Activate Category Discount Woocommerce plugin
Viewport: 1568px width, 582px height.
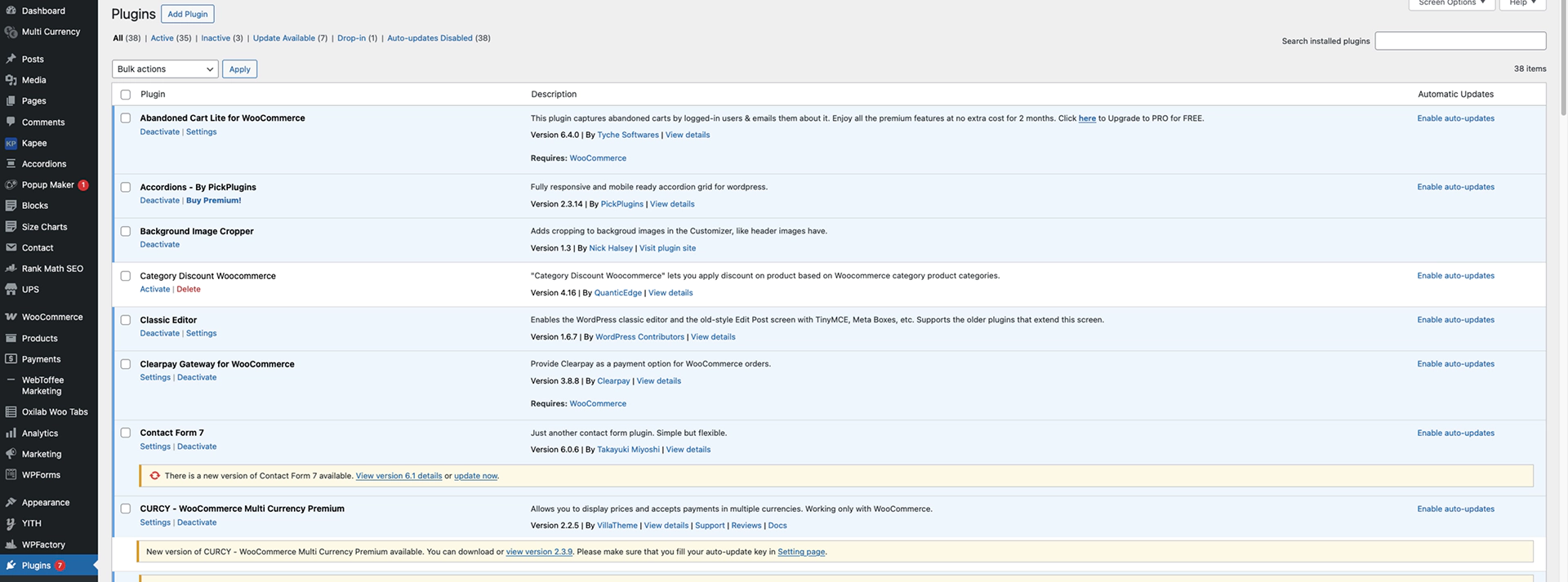tap(155, 290)
